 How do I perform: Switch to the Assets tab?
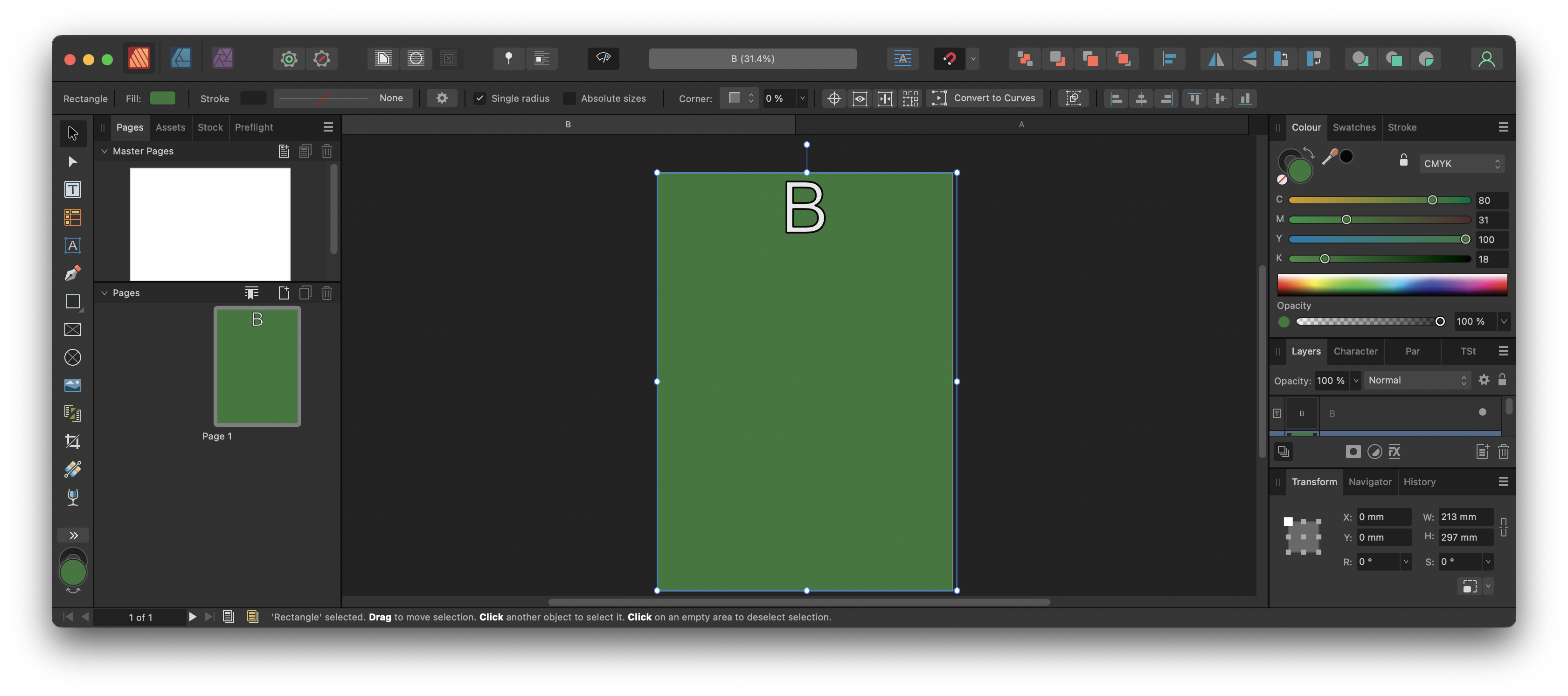click(170, 127)
